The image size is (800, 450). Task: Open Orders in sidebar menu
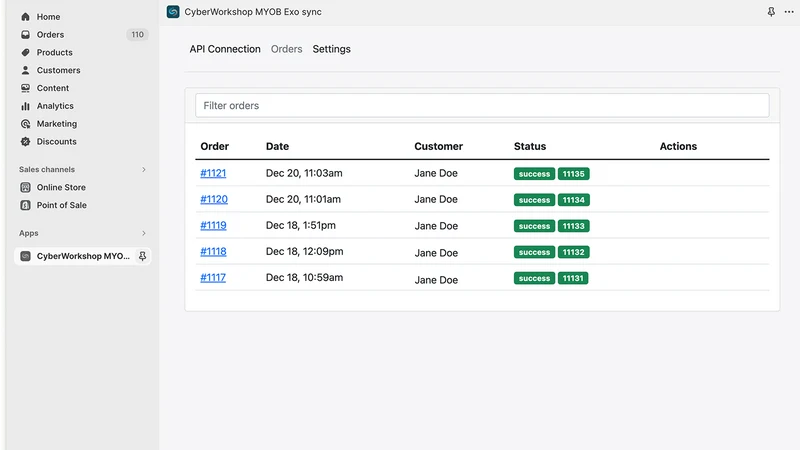(x=50, y=35)
